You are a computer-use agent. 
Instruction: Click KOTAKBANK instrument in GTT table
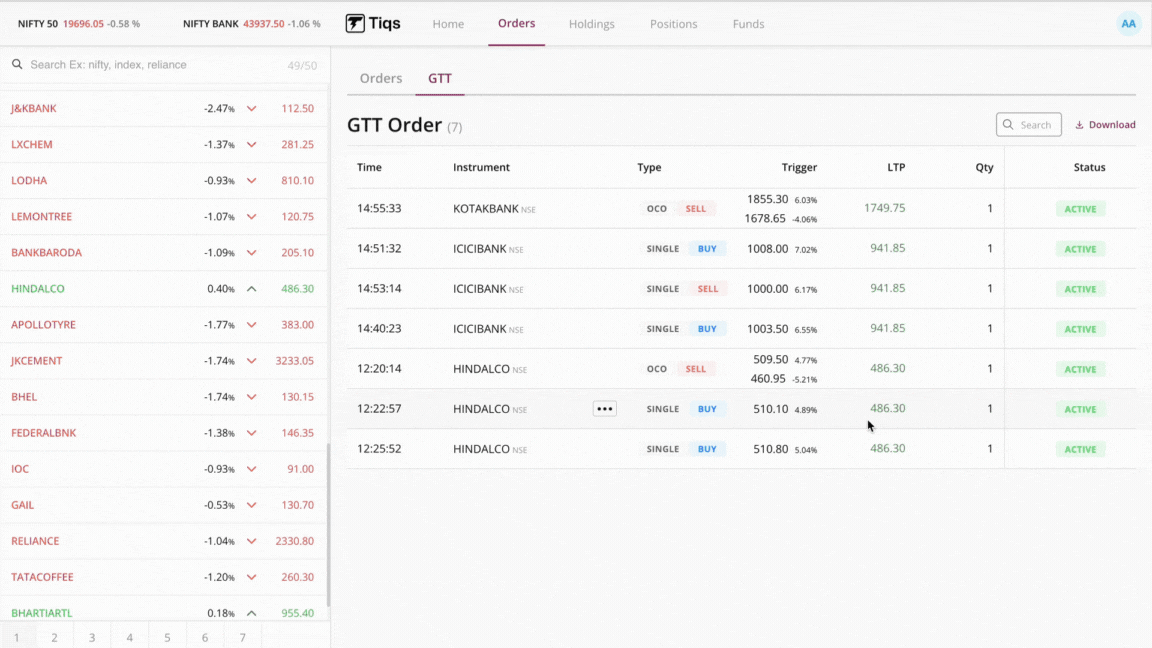(486, 209)
